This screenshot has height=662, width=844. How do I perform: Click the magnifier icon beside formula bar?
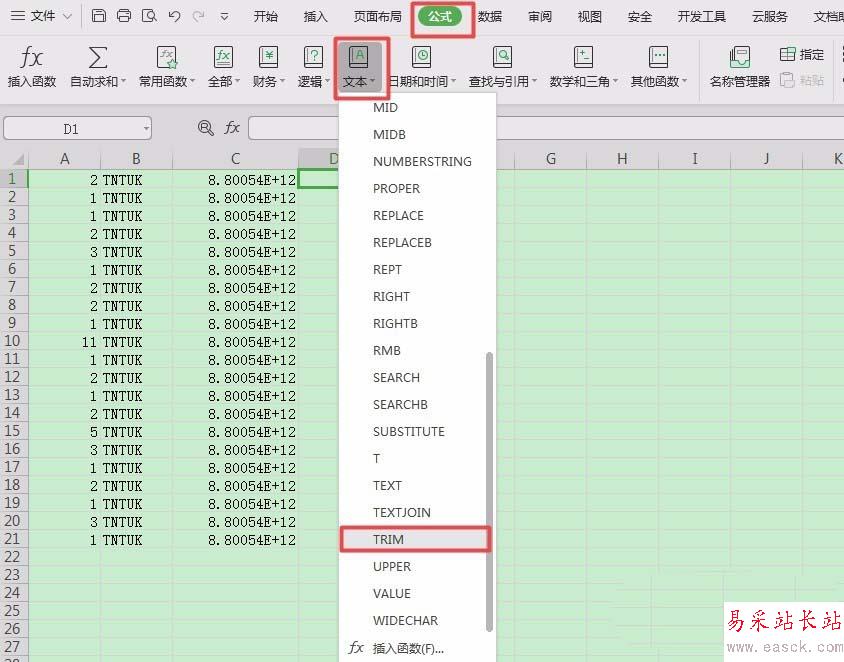[206, 128]
